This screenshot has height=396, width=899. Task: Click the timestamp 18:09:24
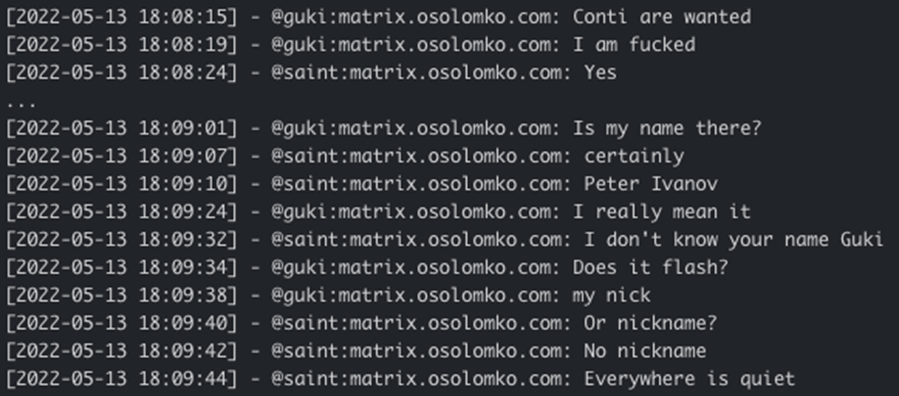coord(183,211)
